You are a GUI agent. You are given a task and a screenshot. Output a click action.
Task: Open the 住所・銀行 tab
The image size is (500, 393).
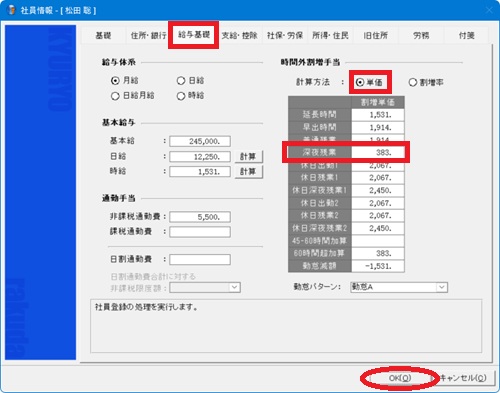pyautogui.click(x=148, y=35)
